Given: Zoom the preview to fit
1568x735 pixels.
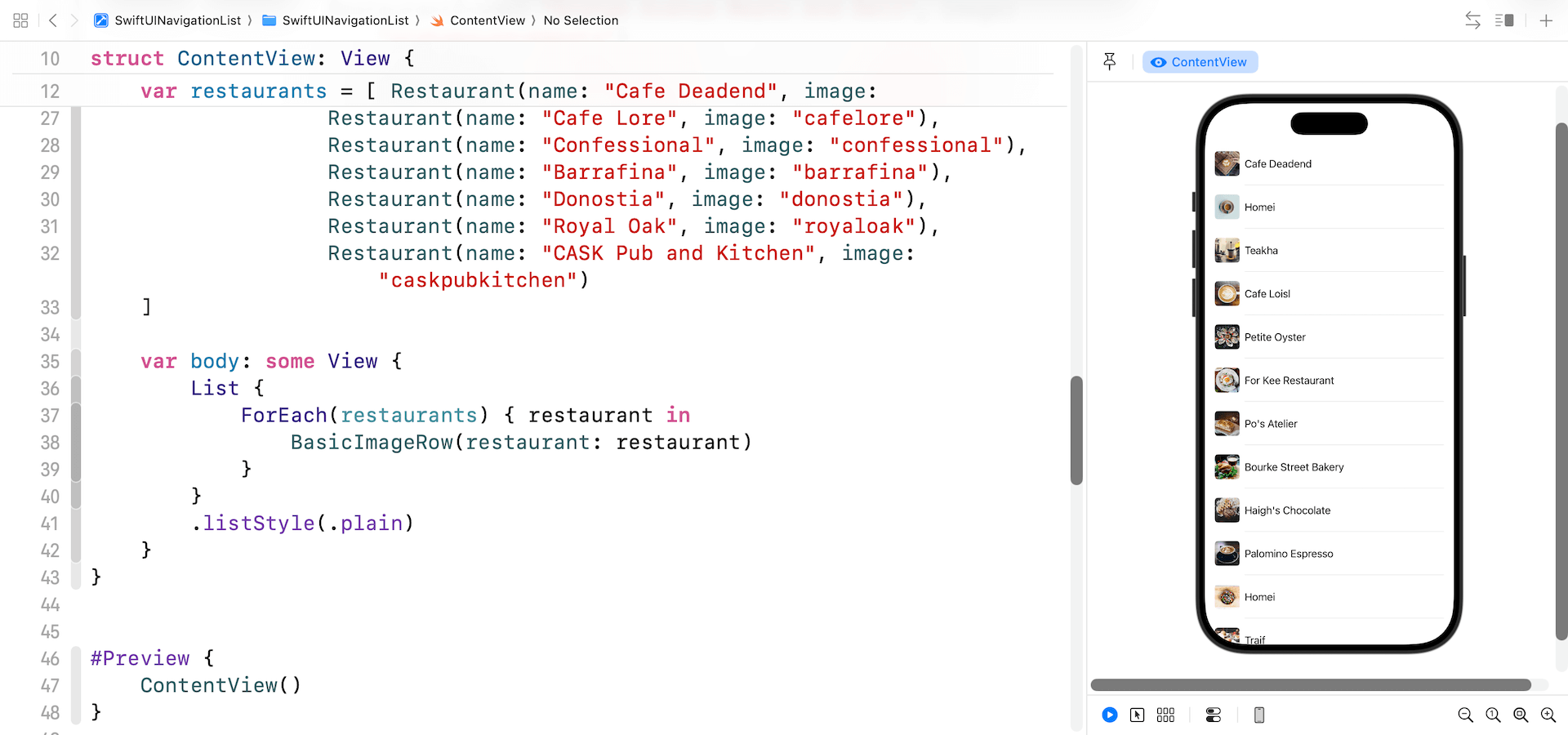Looking at the screenshot, I should point(1521,715).
